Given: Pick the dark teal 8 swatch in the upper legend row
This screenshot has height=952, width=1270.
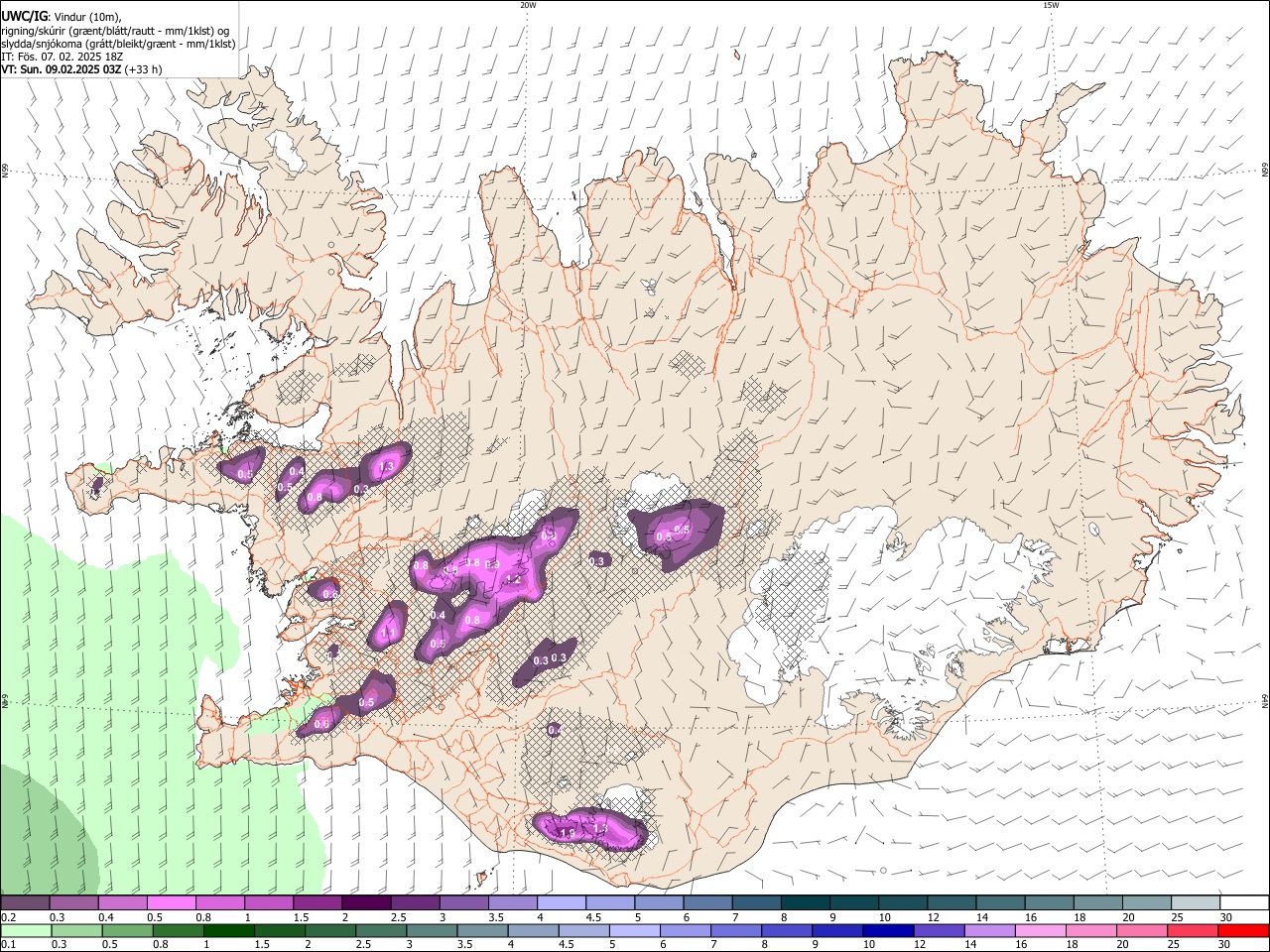Looking at the screenshot, I should click(x=806, y=903).
